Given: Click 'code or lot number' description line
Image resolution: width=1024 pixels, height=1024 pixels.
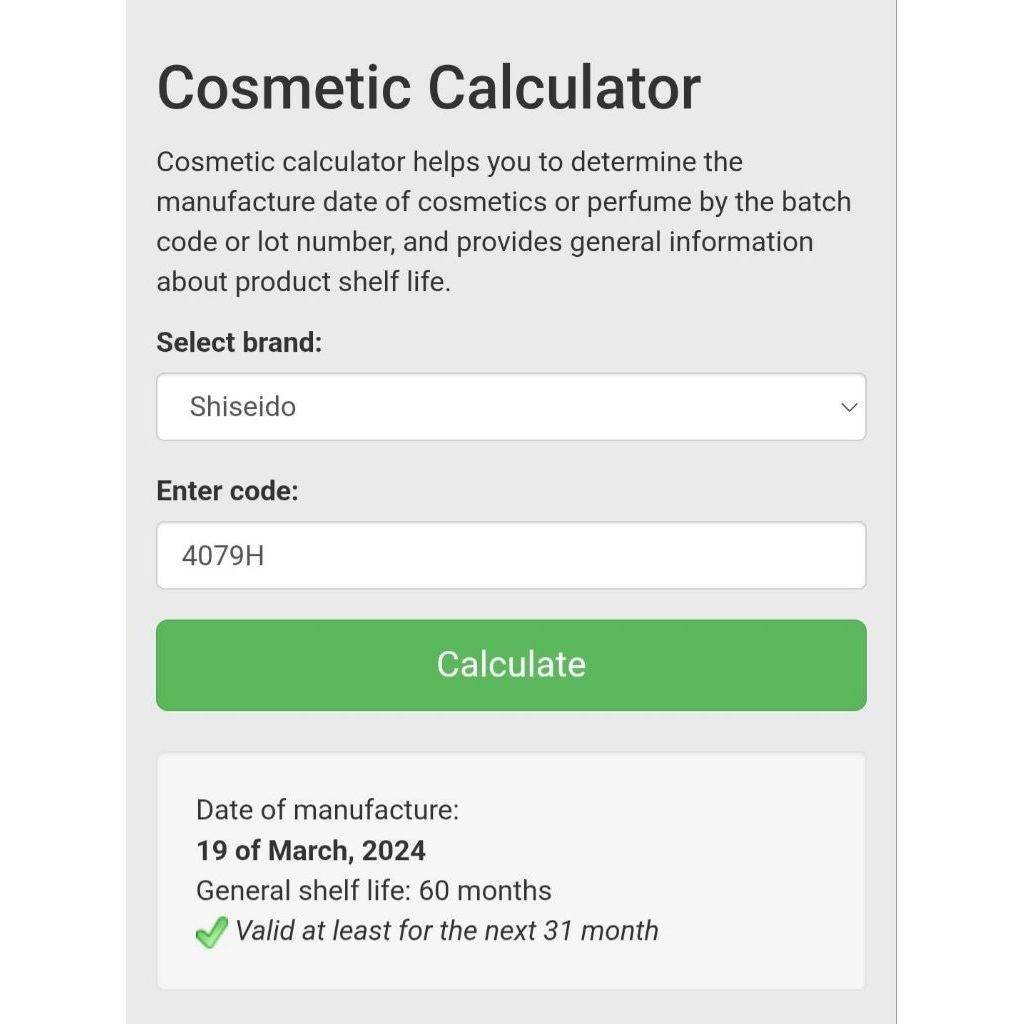Looking at the screenshot, I should (485, 242).
